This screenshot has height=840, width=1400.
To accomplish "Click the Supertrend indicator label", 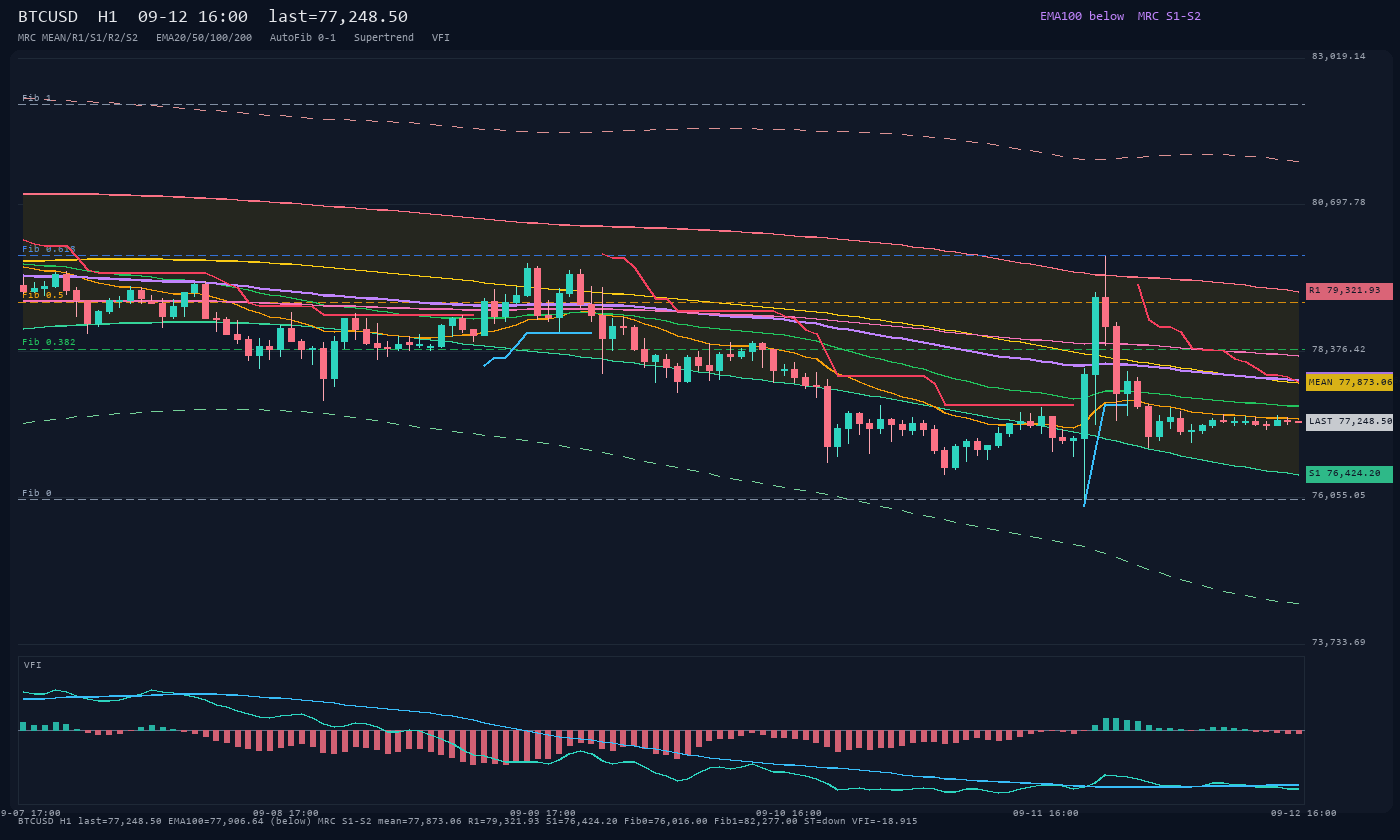I will (384, 38).
